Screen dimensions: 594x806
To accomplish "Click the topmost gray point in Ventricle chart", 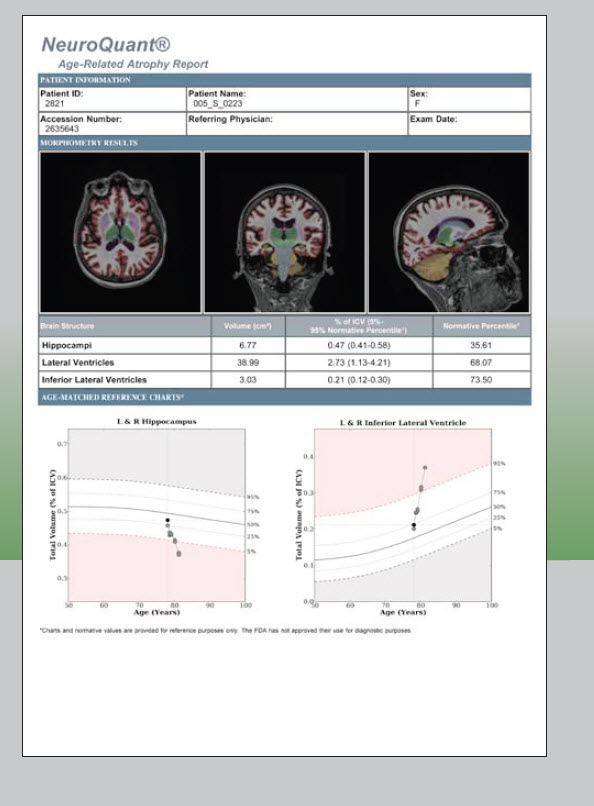I will coord(425,468).
